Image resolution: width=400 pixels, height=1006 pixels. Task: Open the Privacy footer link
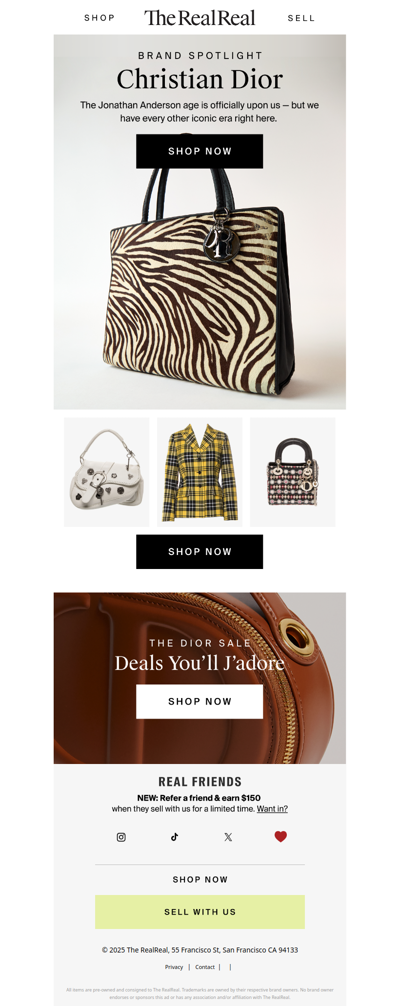[x=174, y=967]
